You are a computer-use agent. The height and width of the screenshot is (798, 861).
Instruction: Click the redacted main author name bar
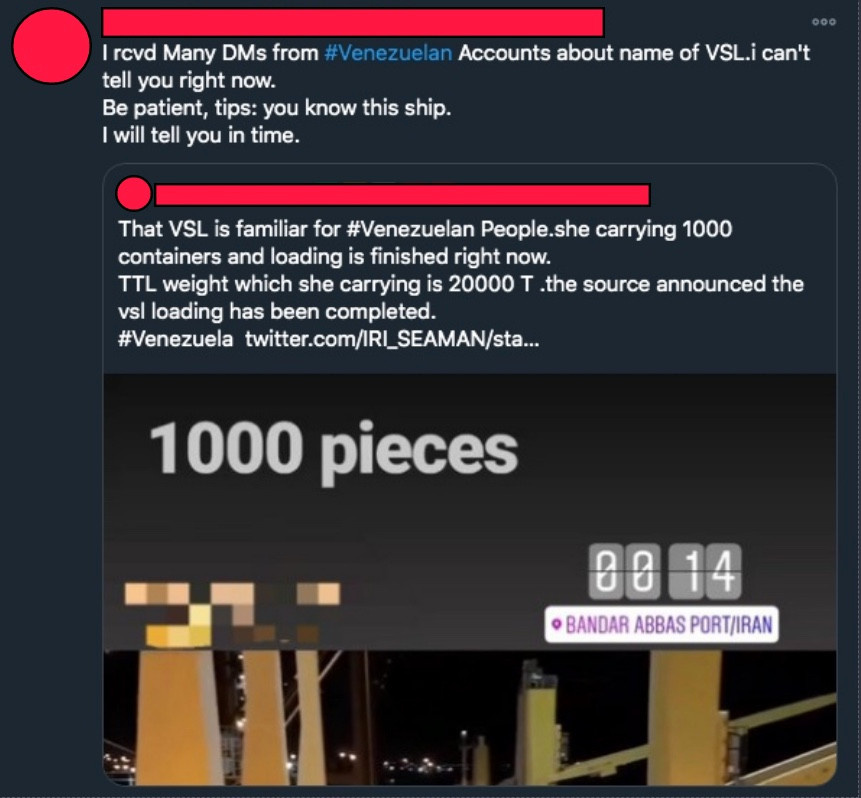pyautogui.click(x=353, y=23)
